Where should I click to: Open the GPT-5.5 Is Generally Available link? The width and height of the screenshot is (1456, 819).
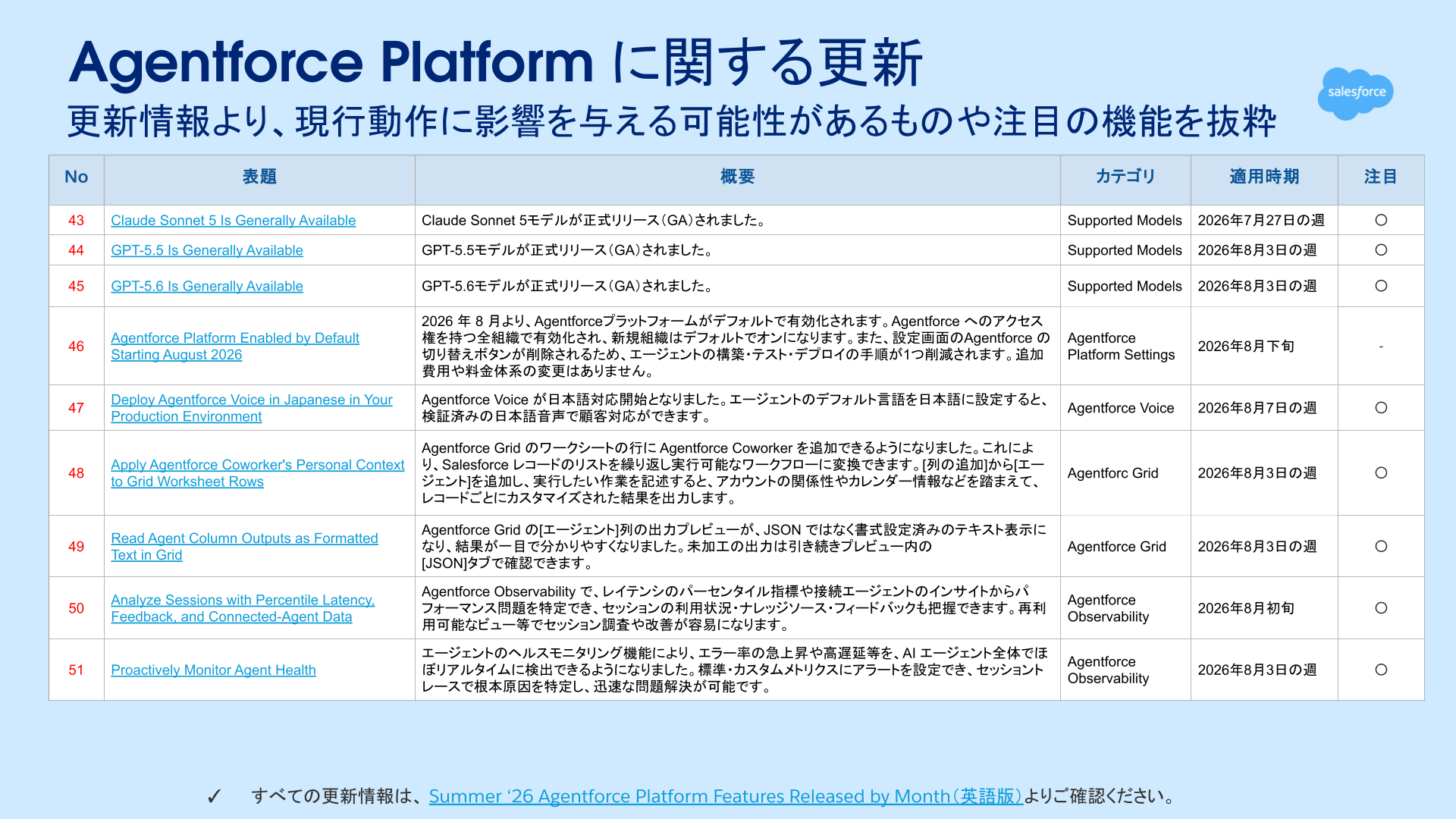(206, 250)
